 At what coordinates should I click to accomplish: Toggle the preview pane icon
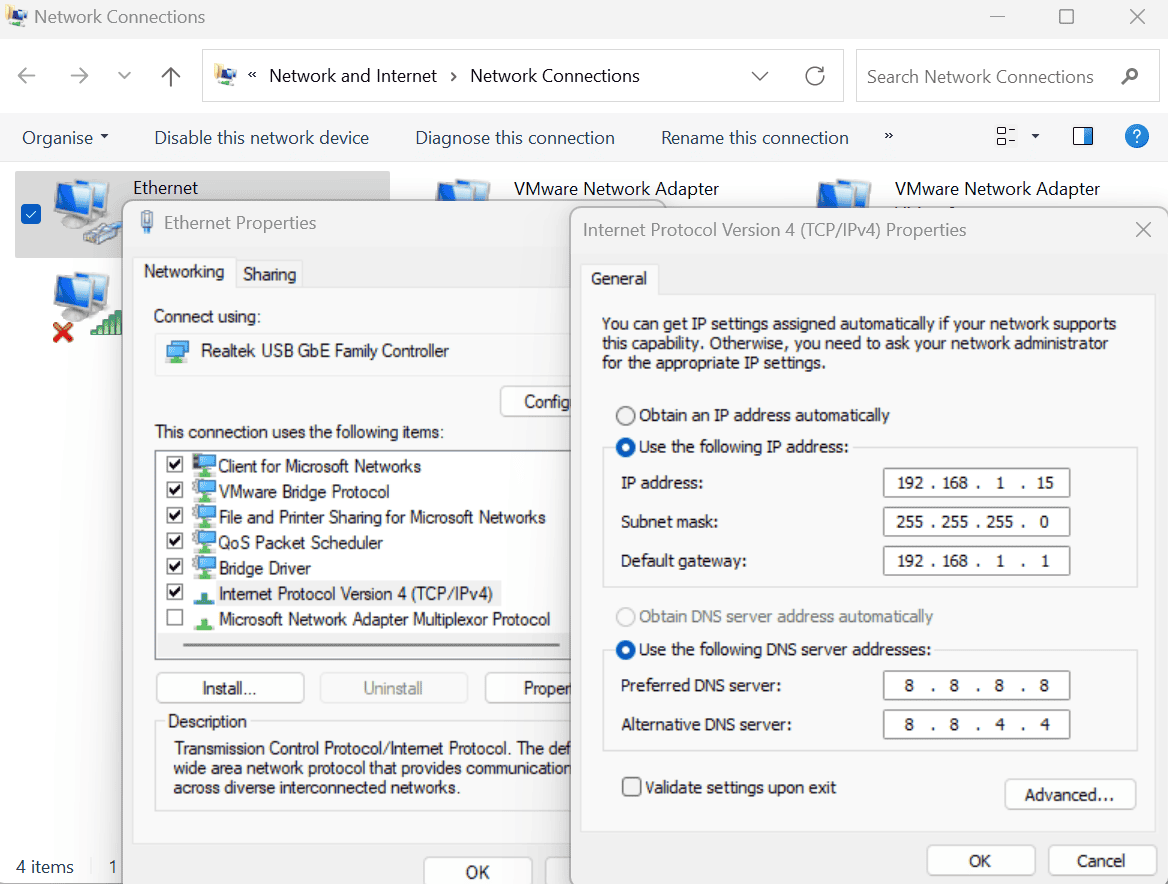tap(1082, 137)
